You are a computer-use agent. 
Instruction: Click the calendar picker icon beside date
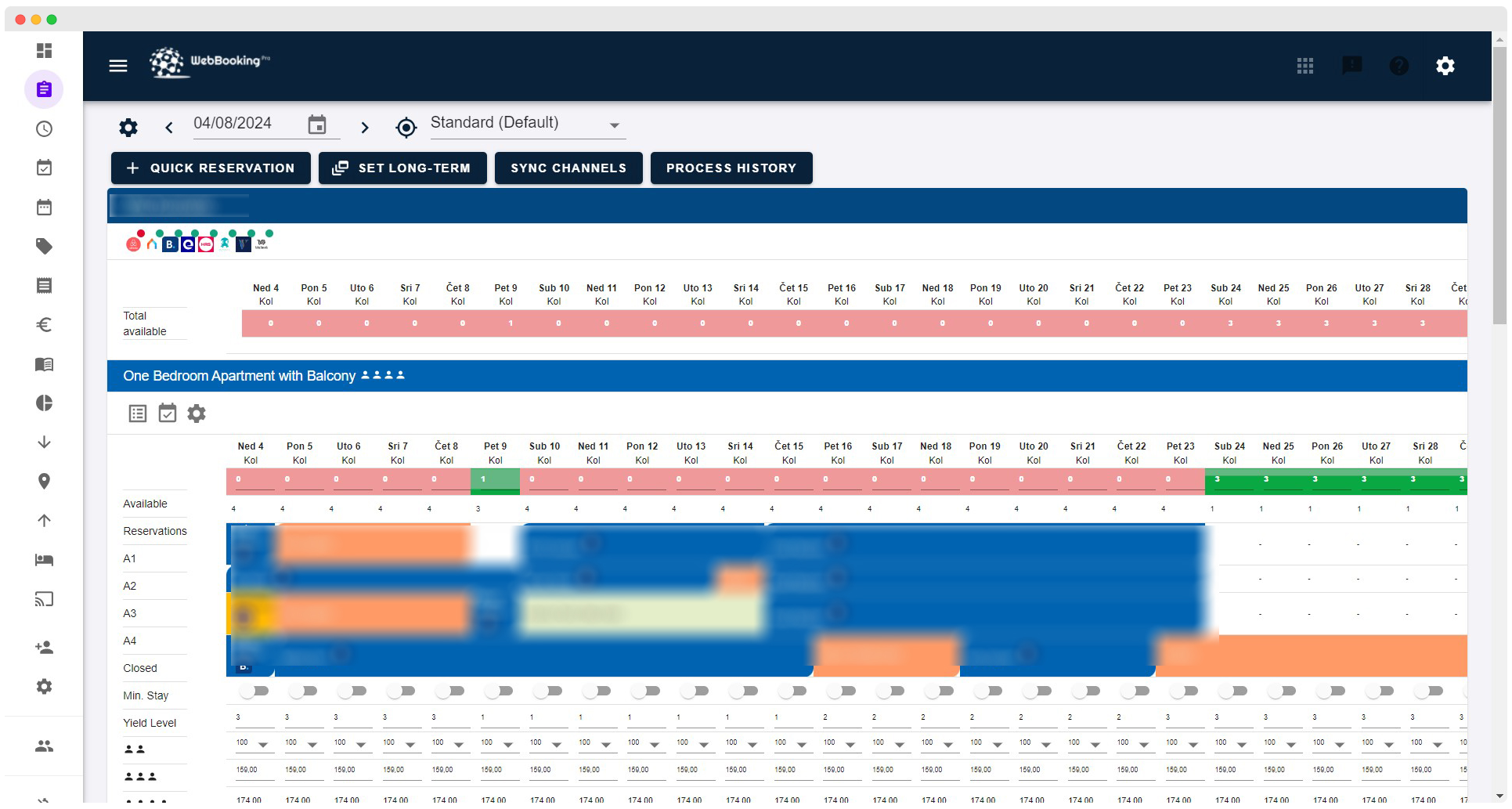(x=317, y=125)
